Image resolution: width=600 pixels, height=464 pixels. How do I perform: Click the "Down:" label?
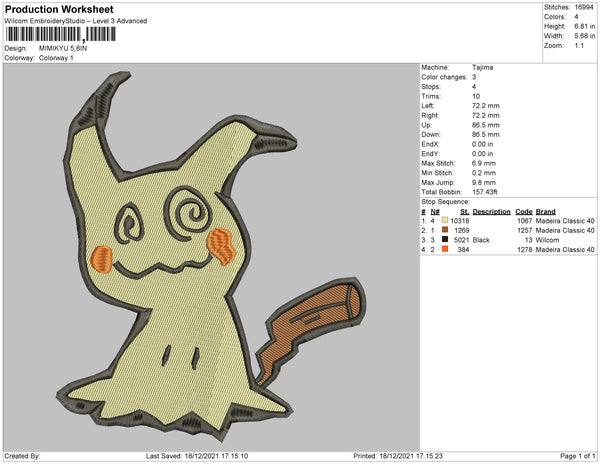[431, 134]
